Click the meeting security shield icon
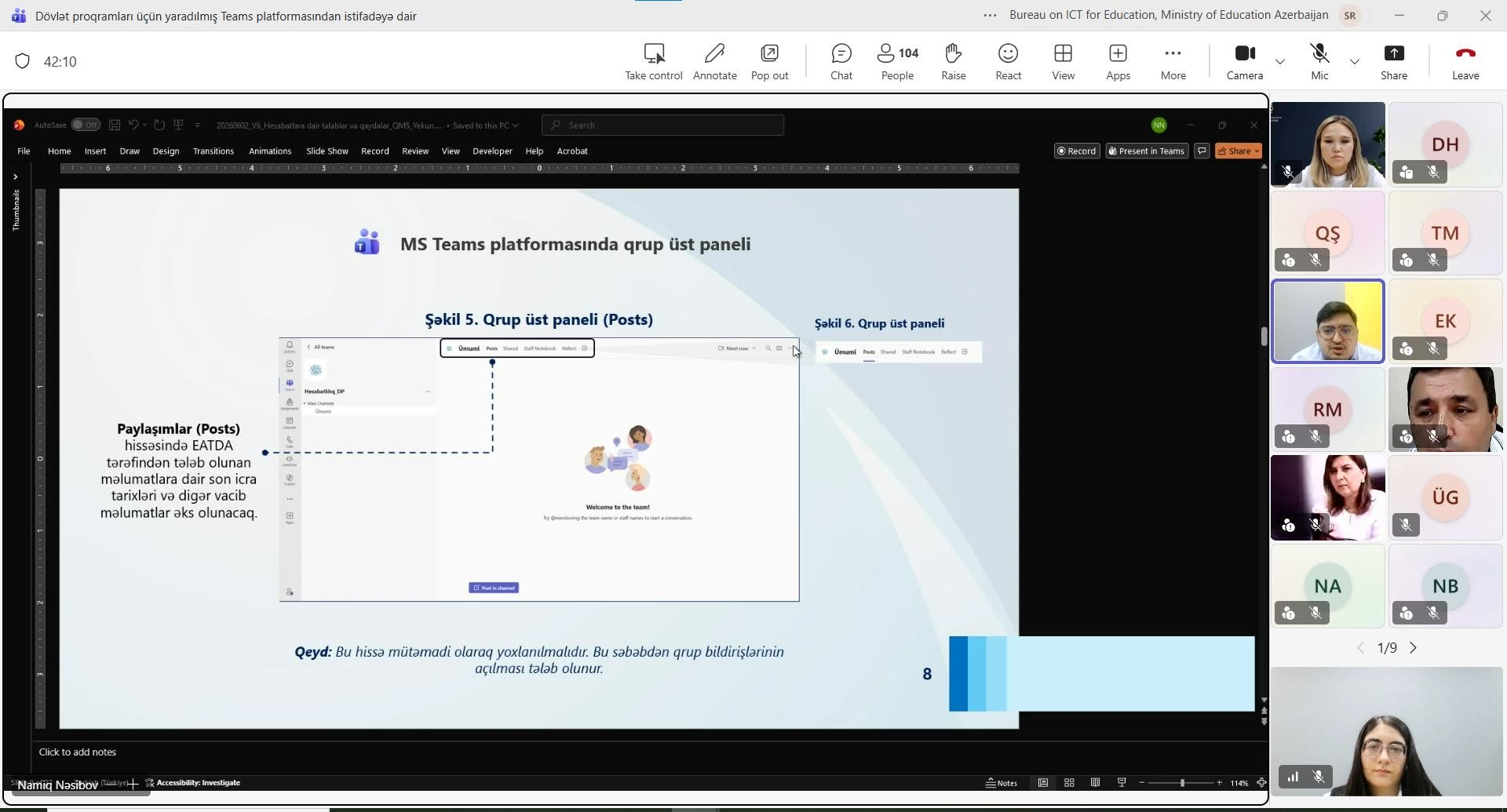 pyautogui.click(x=22, y=61)
